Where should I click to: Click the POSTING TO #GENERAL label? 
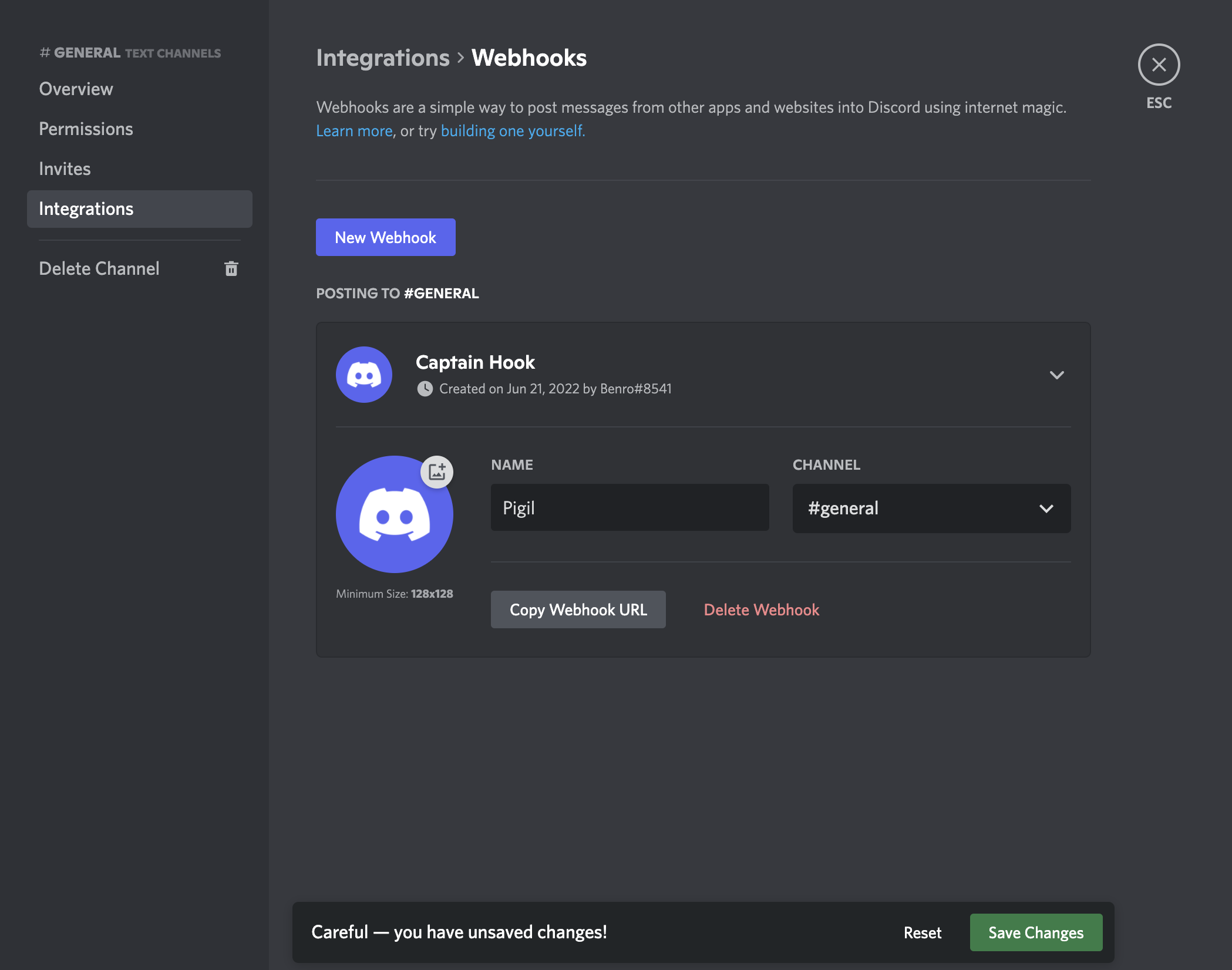(x=397, y=294)
